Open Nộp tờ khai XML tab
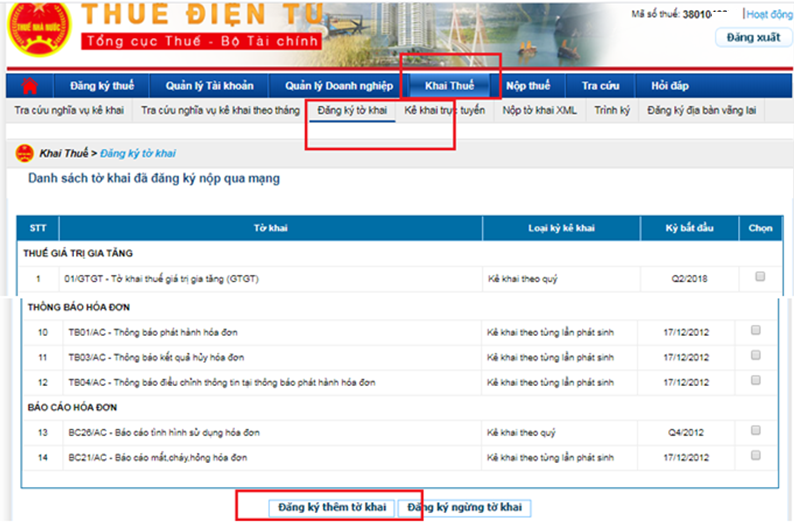Image resolution: width=794 pixels, height=523 pixels. tap(539, 110)
